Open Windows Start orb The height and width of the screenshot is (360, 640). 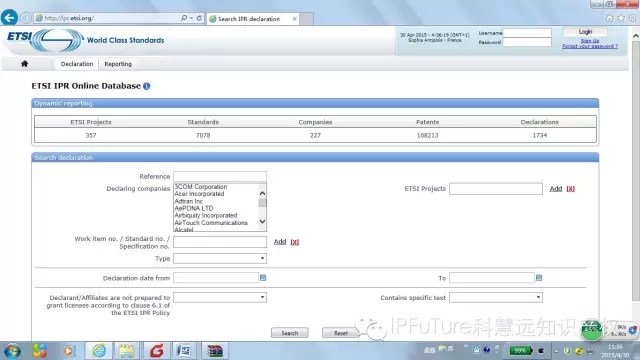[13, 351]
